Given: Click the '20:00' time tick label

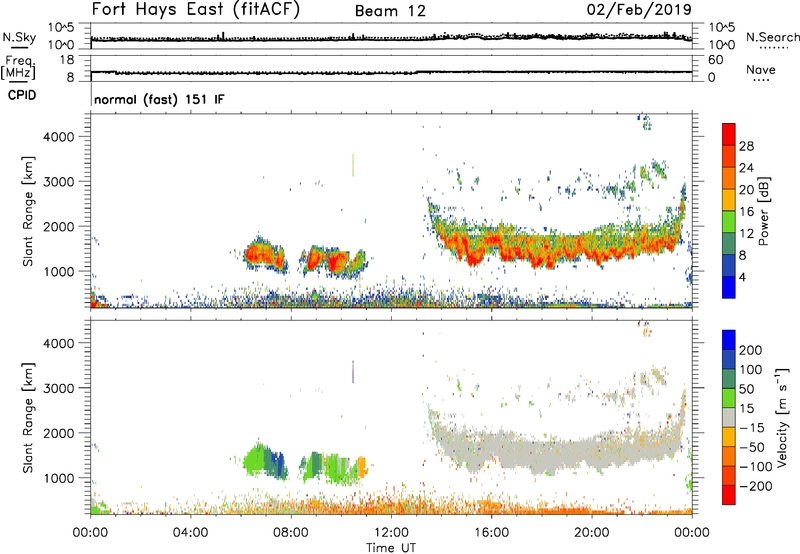Looking at the screenshot, I should (x=592, y=533).
